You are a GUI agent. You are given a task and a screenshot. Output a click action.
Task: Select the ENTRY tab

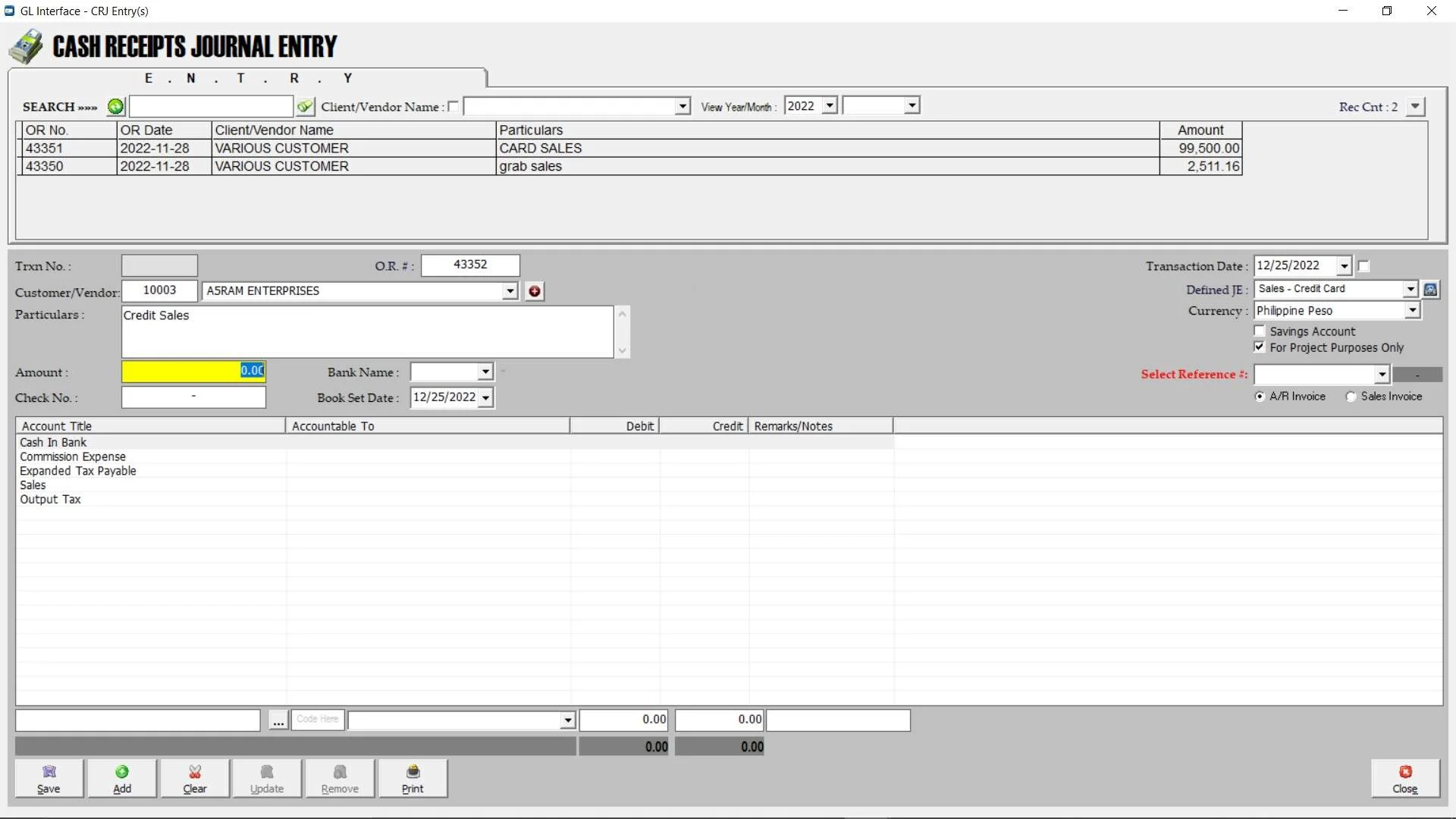click(248, 78)
